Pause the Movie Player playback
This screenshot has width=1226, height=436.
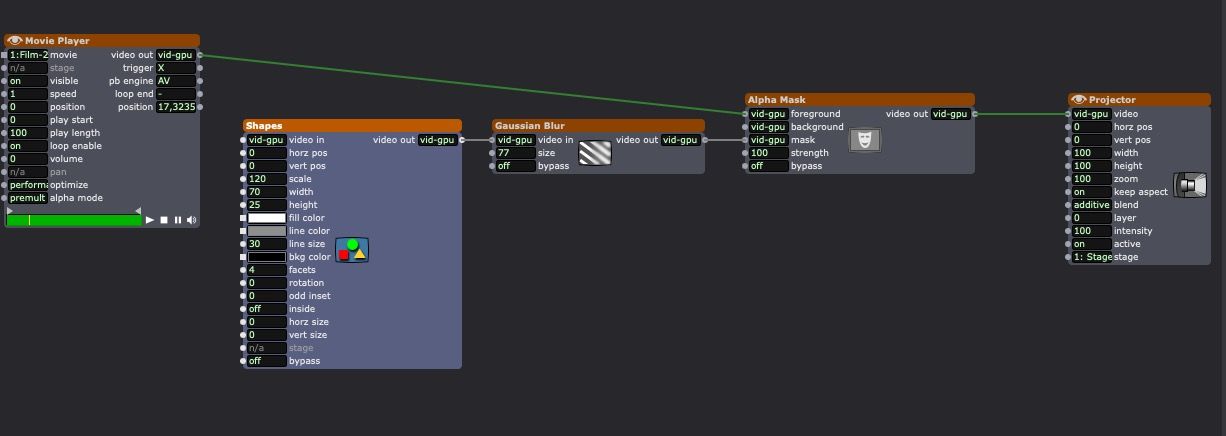178,220
